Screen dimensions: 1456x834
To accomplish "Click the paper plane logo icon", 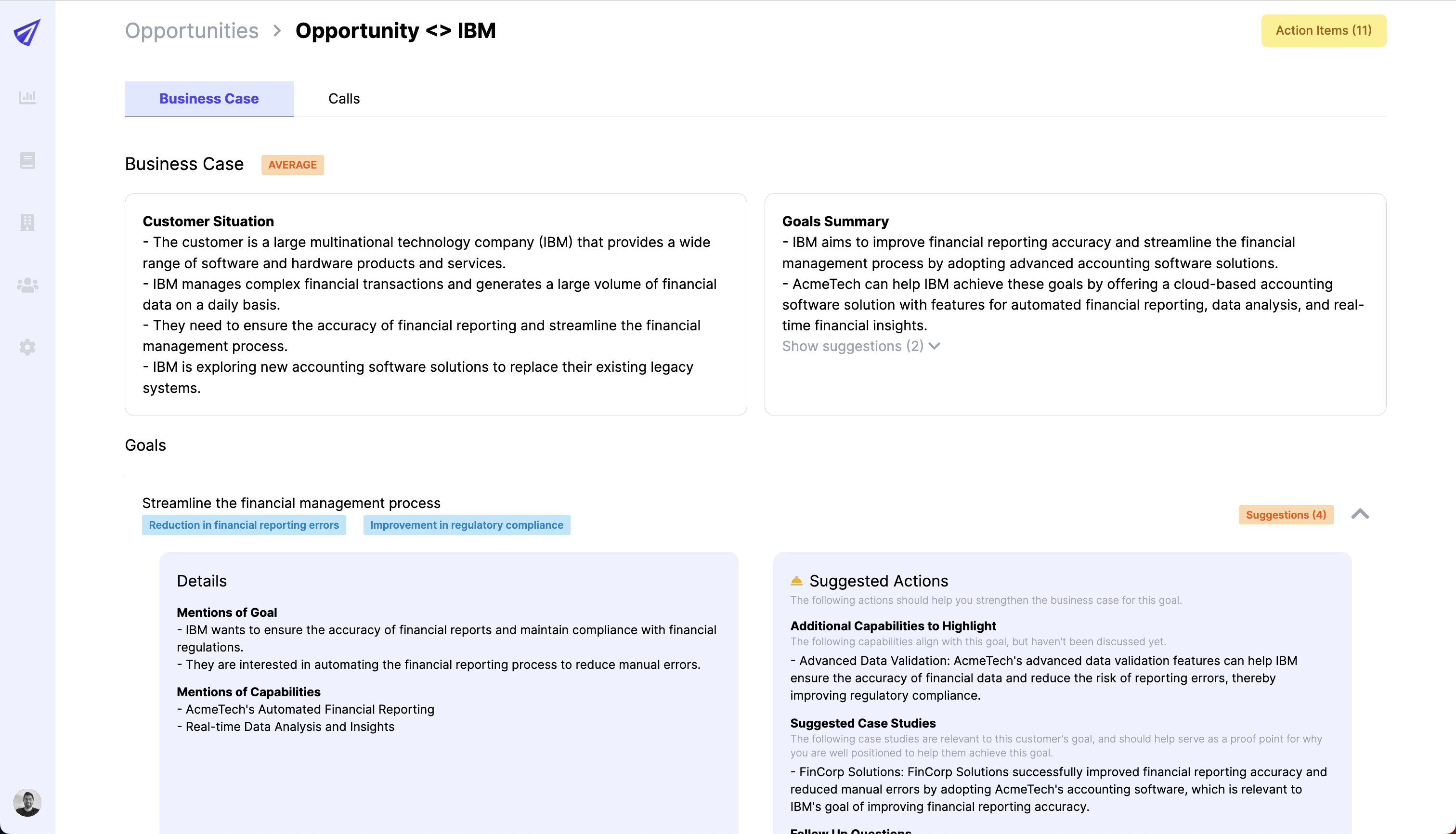I will pyautogui.click(x=27, y=32).
